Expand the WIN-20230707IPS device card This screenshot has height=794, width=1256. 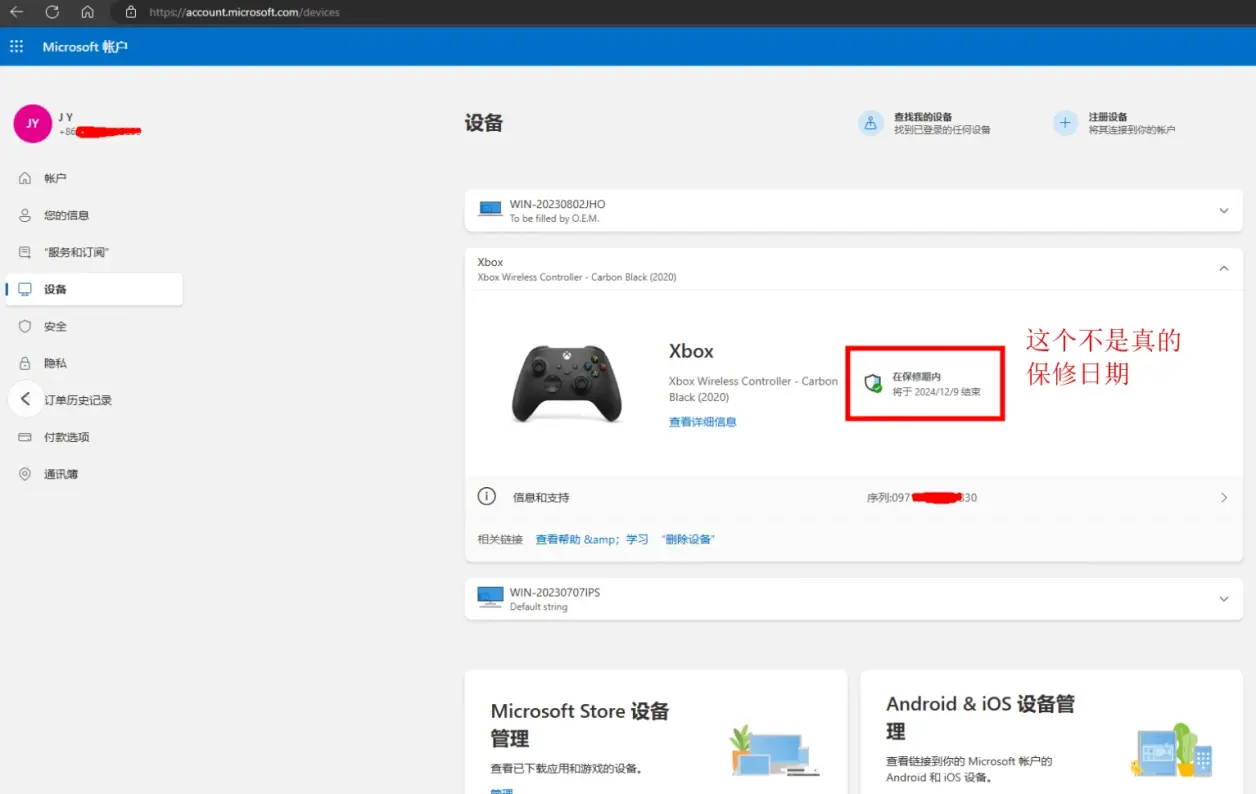point(1224,599)
